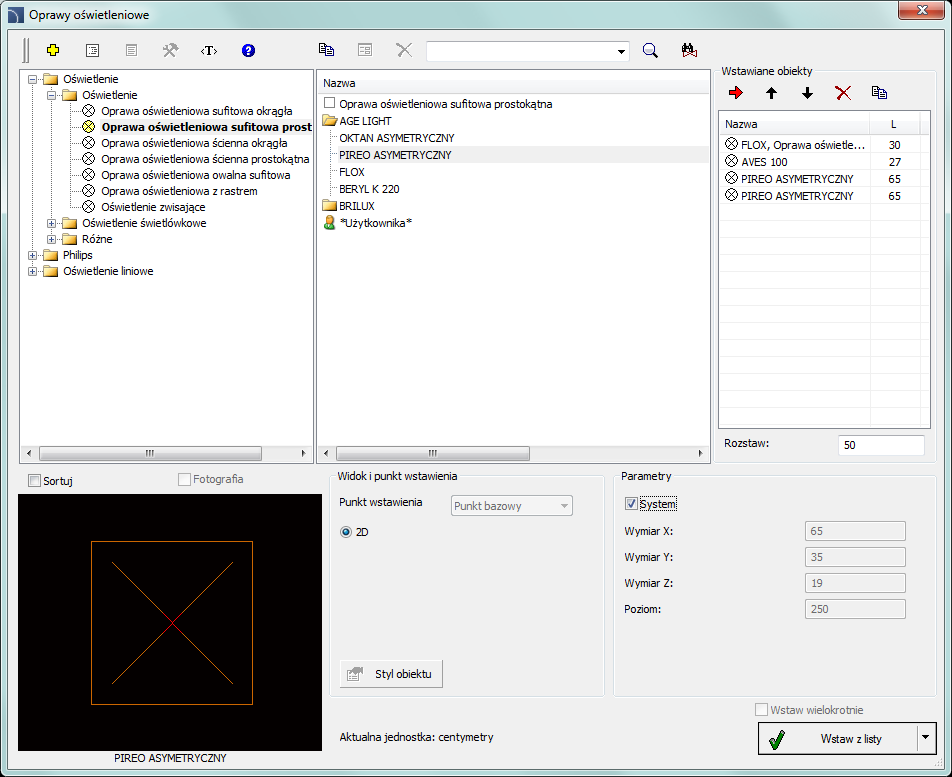Click the Poziom field

[x=855, y=609]
